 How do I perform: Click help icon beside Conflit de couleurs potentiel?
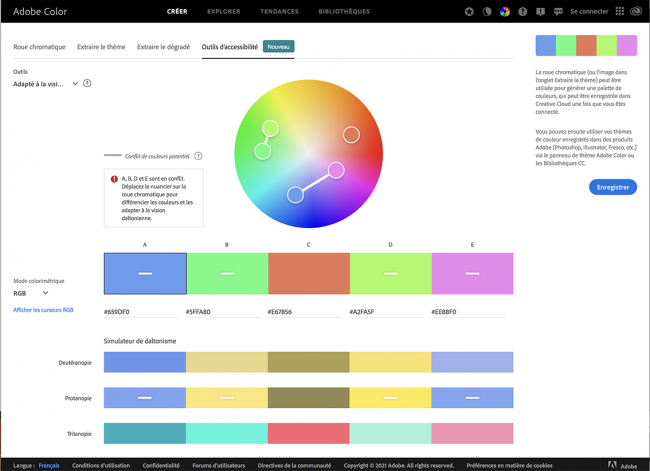(x=198, y=156)
